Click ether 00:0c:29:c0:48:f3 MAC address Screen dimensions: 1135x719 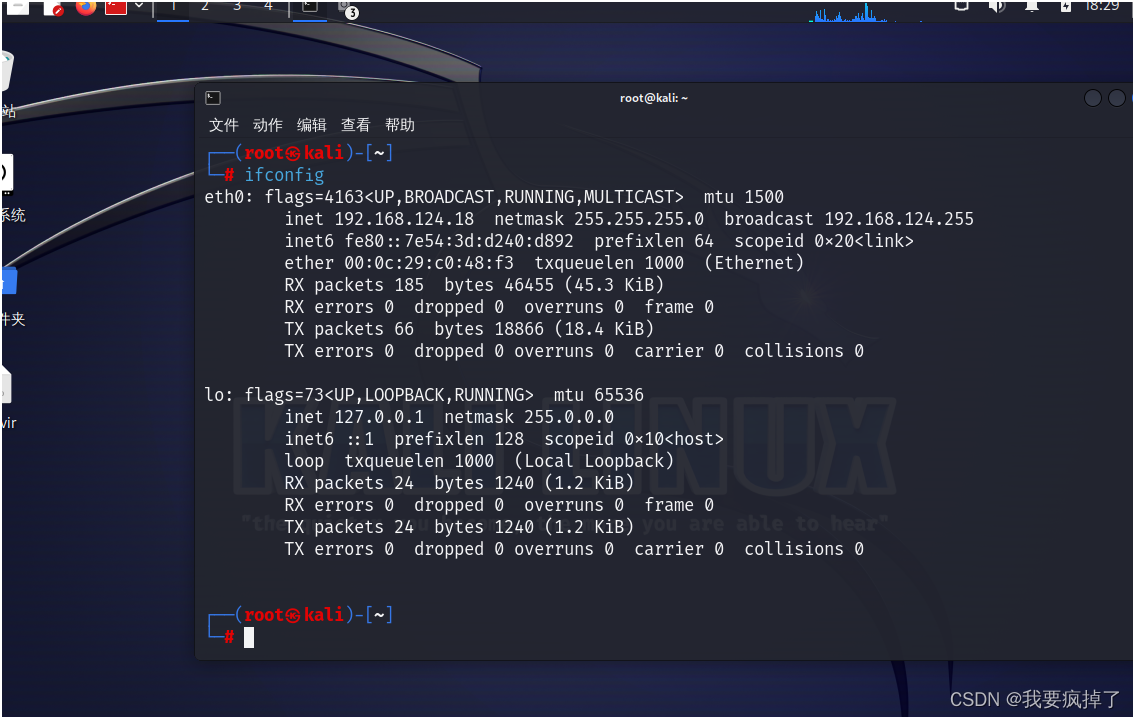click(x=399, y=262)
